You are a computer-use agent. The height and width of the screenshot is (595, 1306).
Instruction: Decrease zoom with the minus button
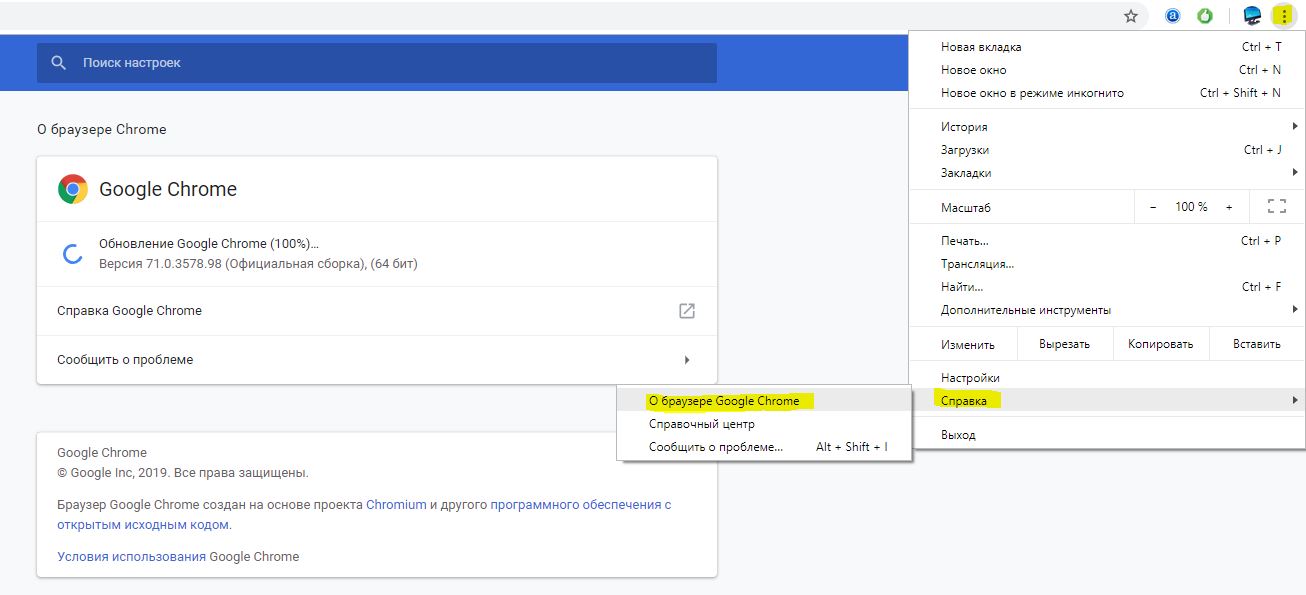[x=1153, y=207]
